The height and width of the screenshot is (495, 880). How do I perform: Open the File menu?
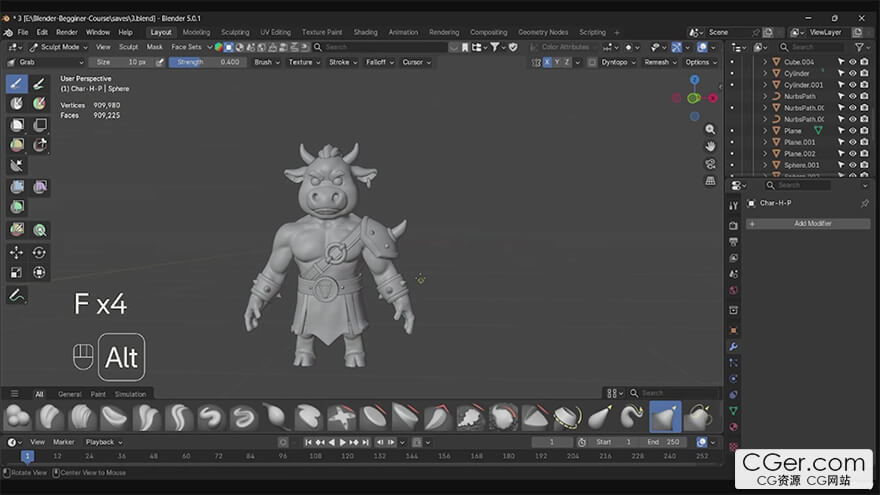tap(22, 33)
